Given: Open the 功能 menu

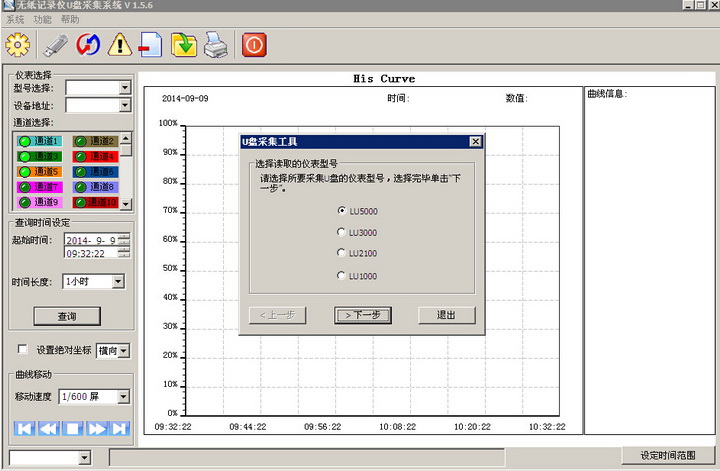Looking at the screenshot, I should coord(42,19).
